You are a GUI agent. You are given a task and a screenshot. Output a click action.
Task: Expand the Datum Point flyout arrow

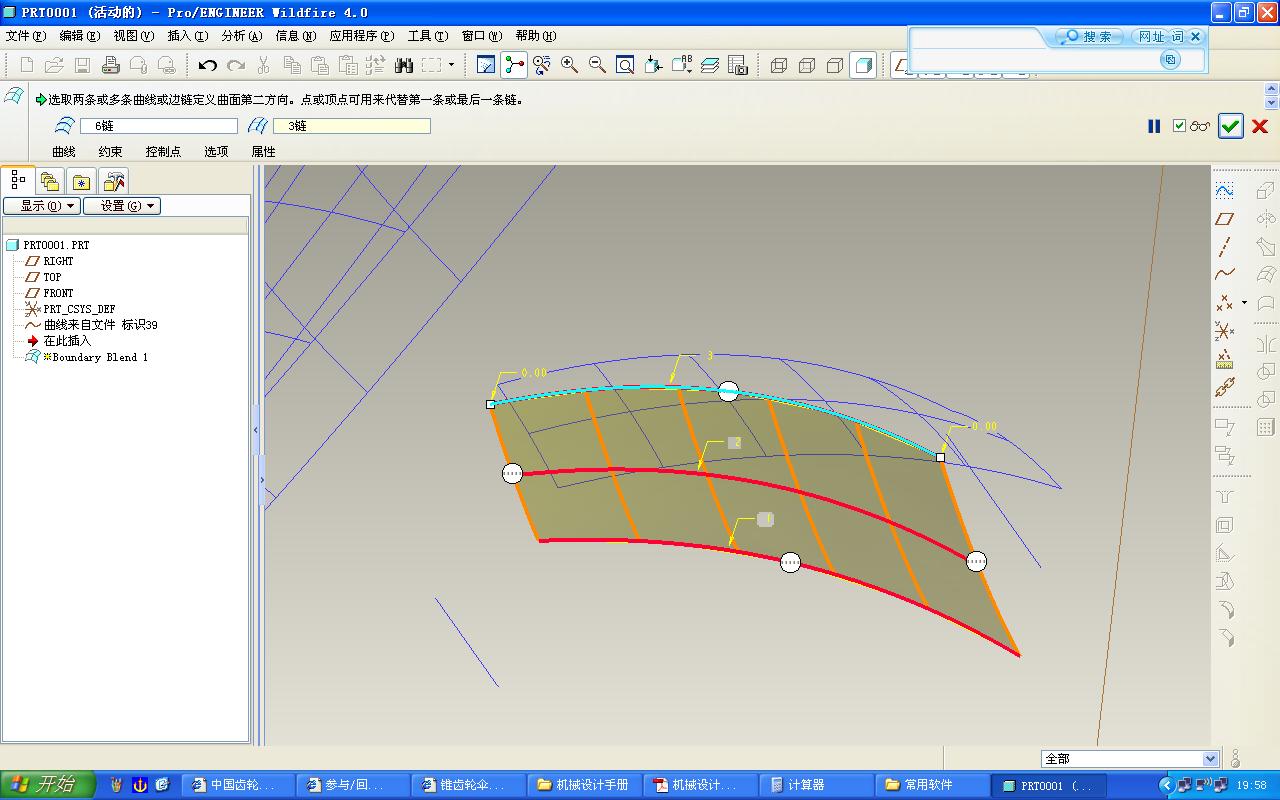(1244, 302)
